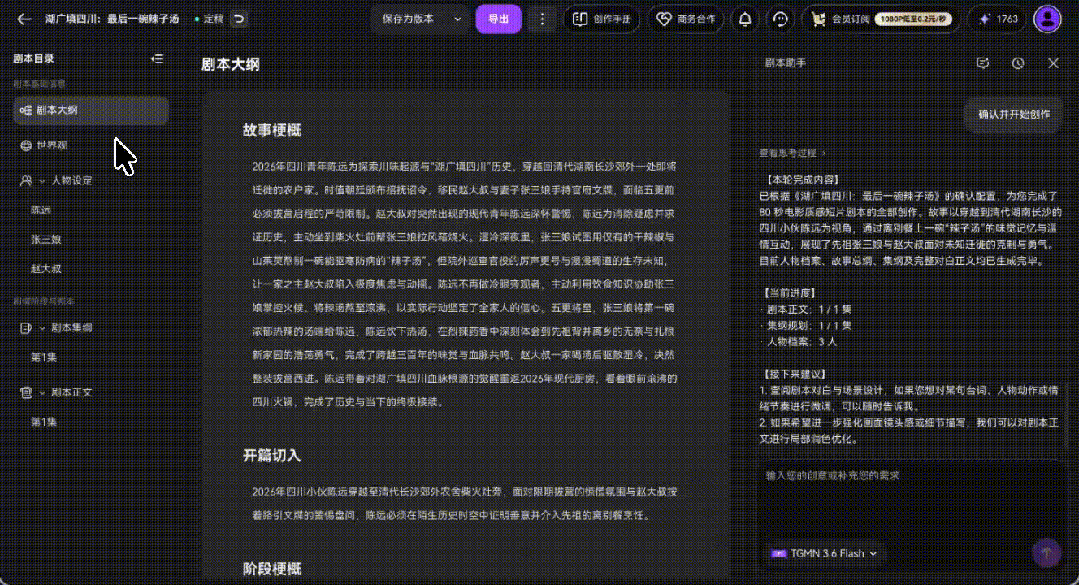This screenshot has height=585, width=1079.
Task: Open the 保存为版本 dropdown arrow
Action: coord(458,19)
